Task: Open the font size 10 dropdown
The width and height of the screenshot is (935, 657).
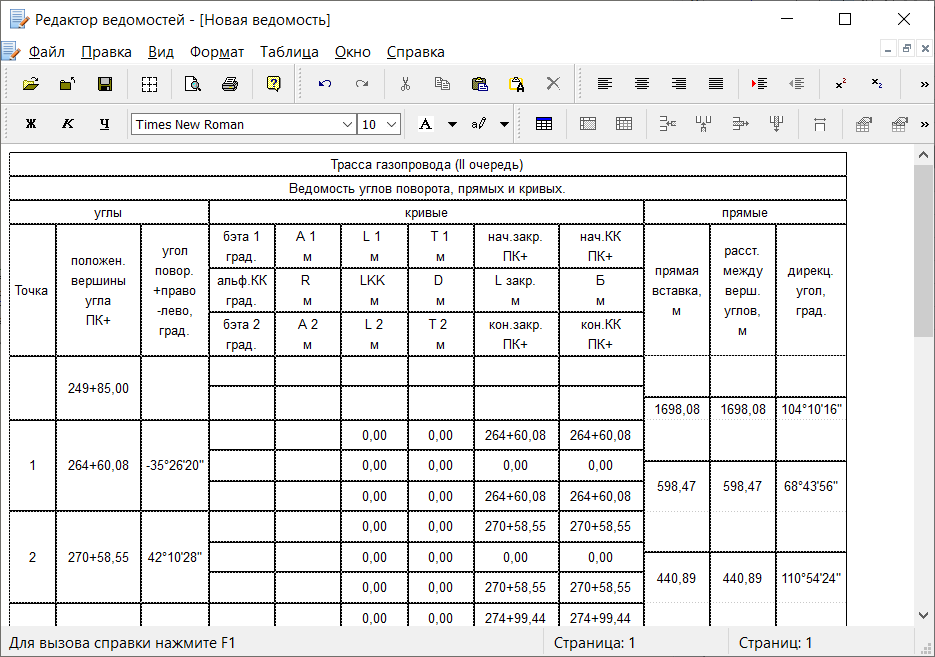Action: (391, 124)
